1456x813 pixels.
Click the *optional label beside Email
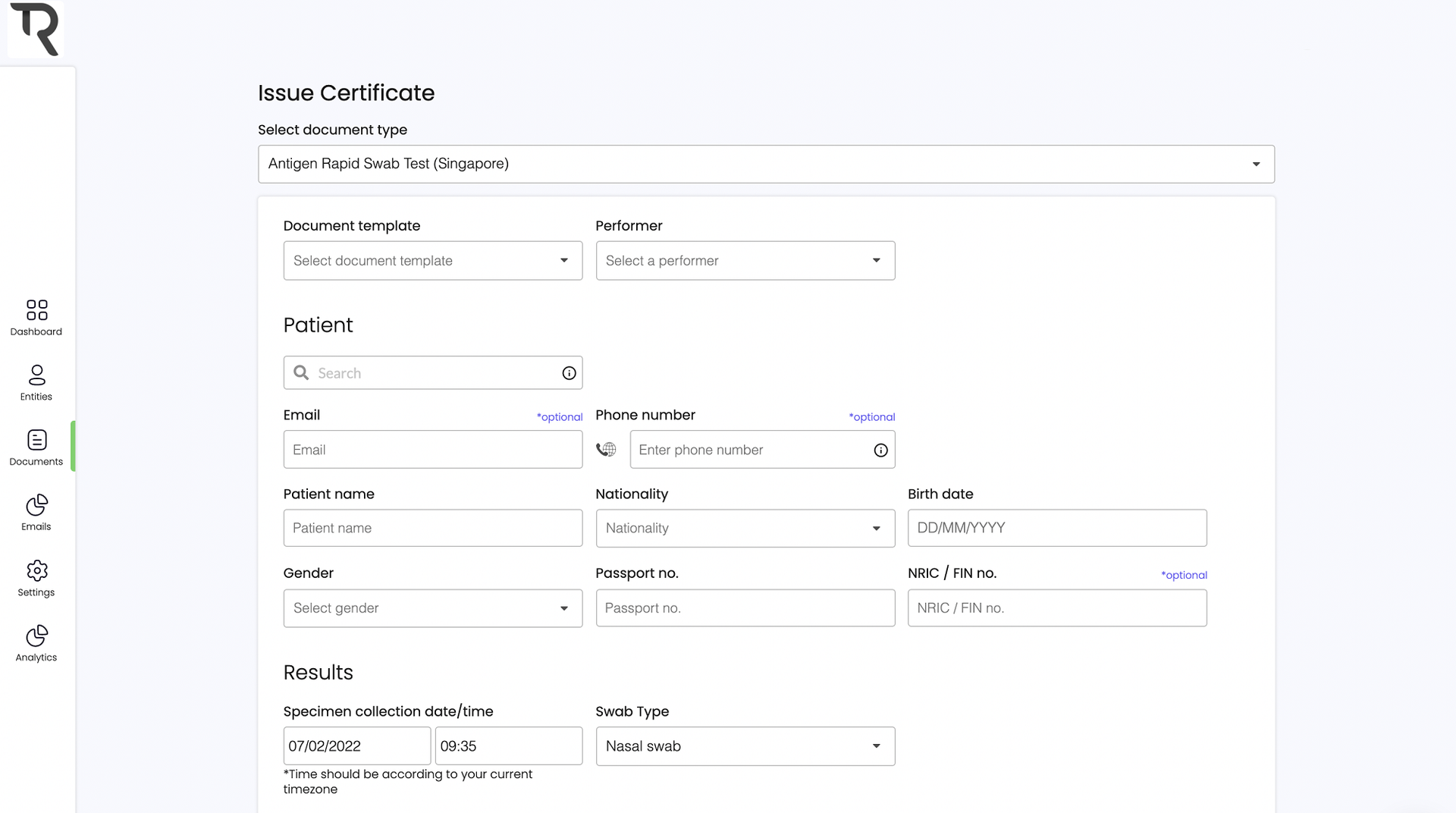(560, 417)
